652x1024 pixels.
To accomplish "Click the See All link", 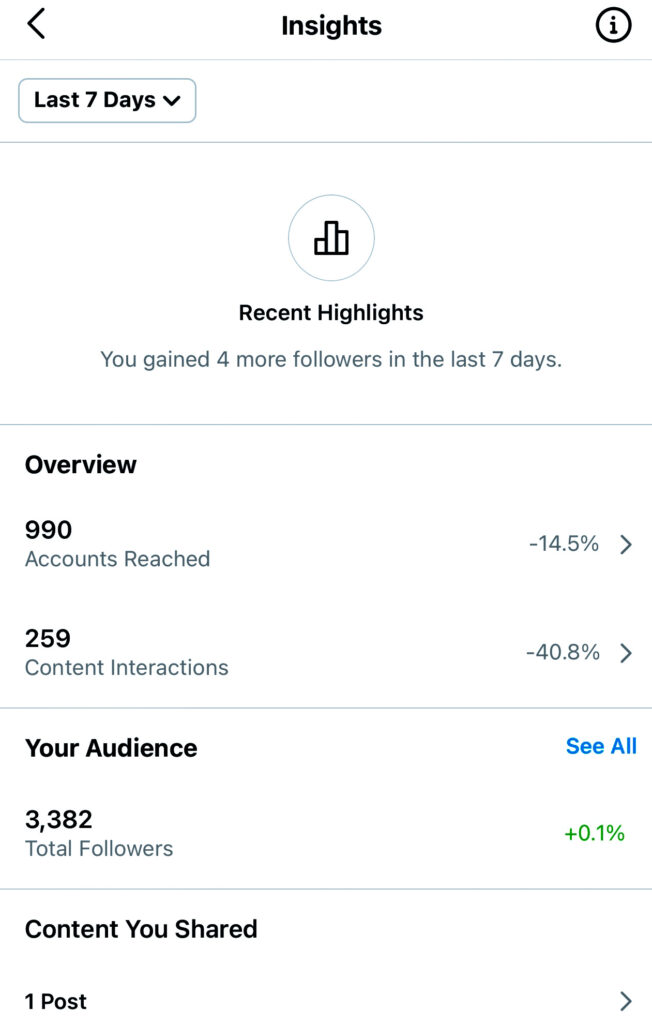I will (x=601, y=746).
